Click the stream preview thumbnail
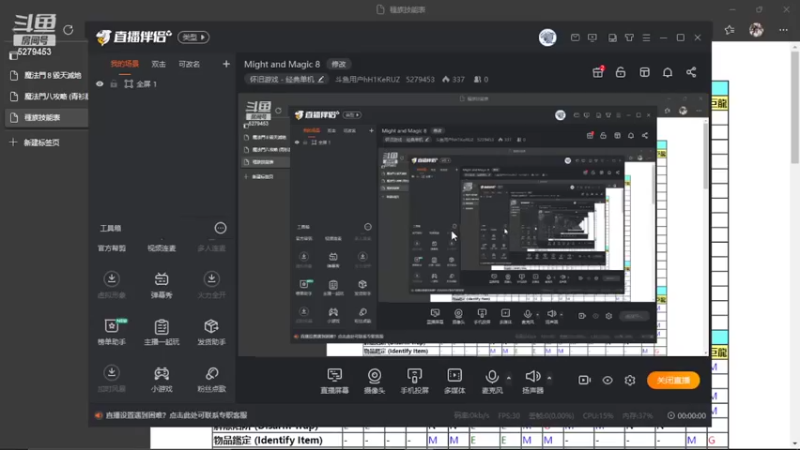Screen dimensions: 800x450 coord(474,225)
